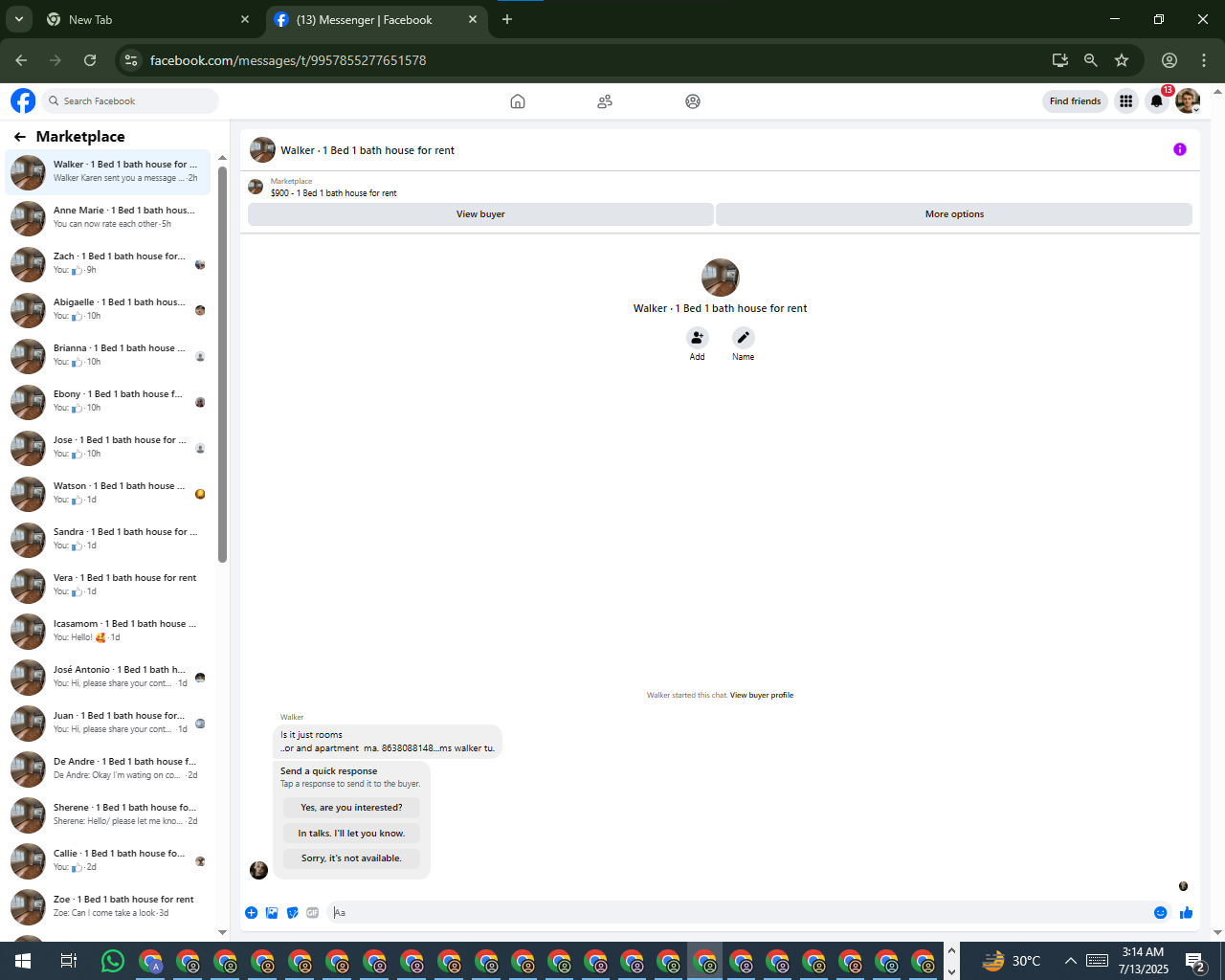This screenshot has height=980, width=1225.
Task: Show hidden system tray icons
Action: pos(1070,961)
